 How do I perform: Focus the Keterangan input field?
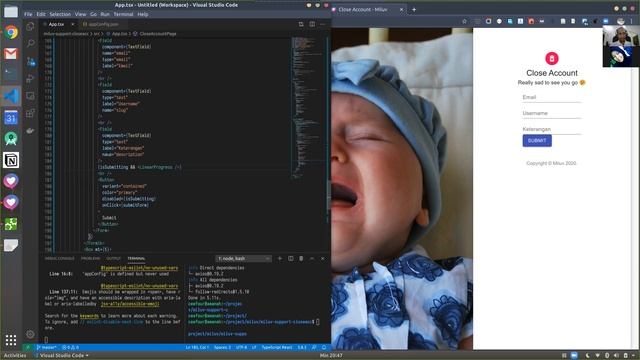click(x=552, y=129)
